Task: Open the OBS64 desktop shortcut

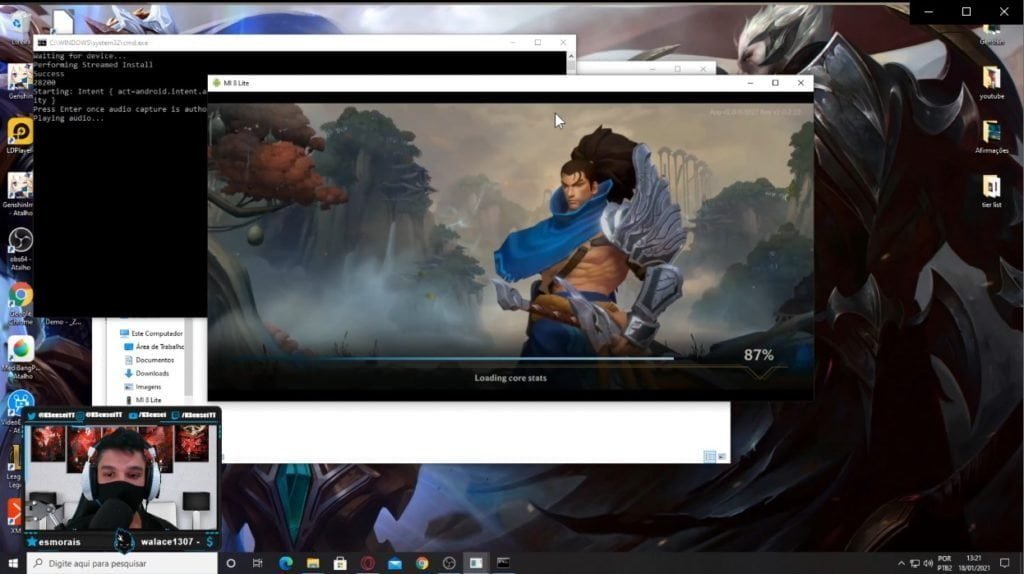Action: [x=20, y=241]
